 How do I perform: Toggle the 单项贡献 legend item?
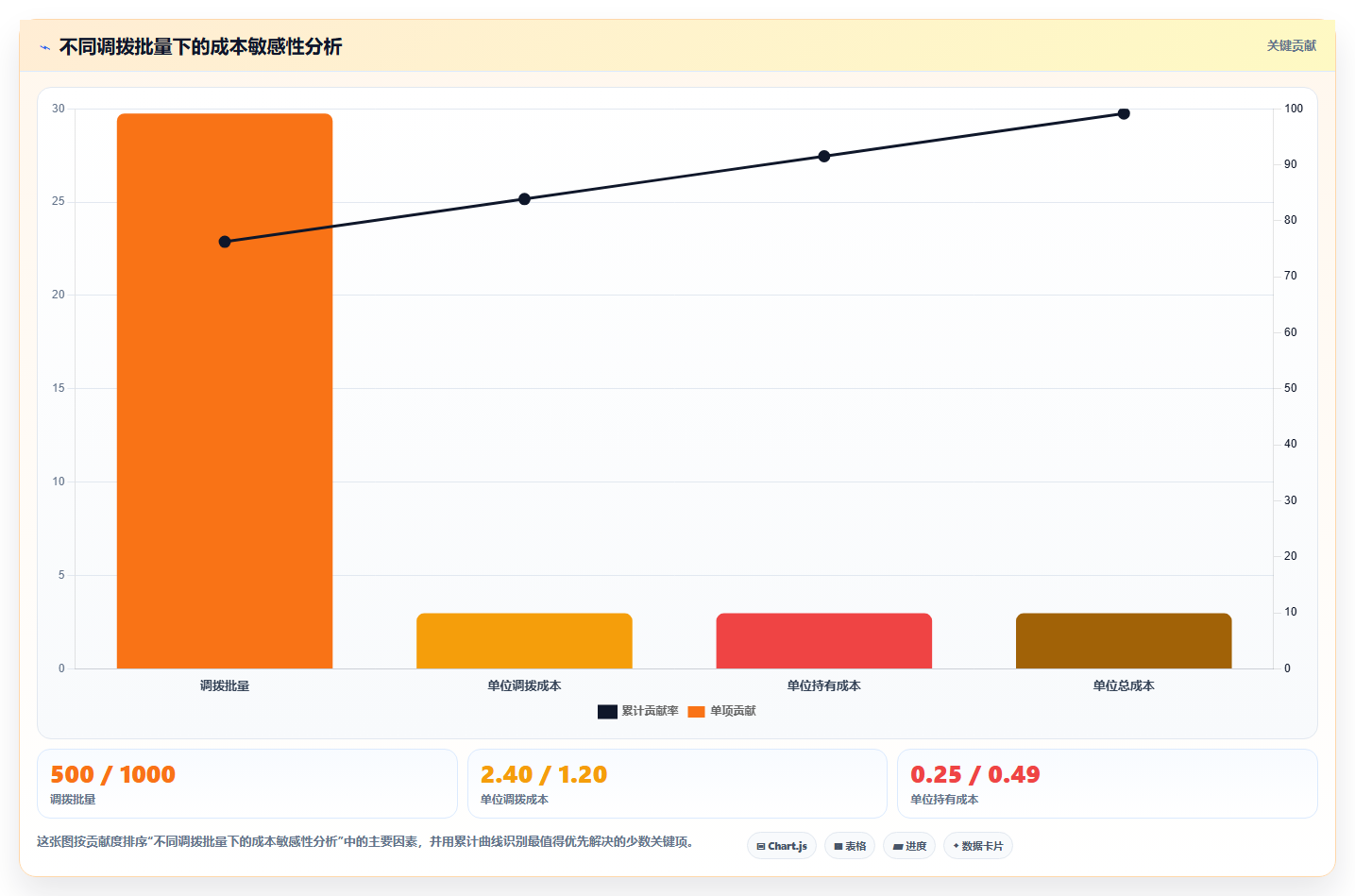[721, 711]
